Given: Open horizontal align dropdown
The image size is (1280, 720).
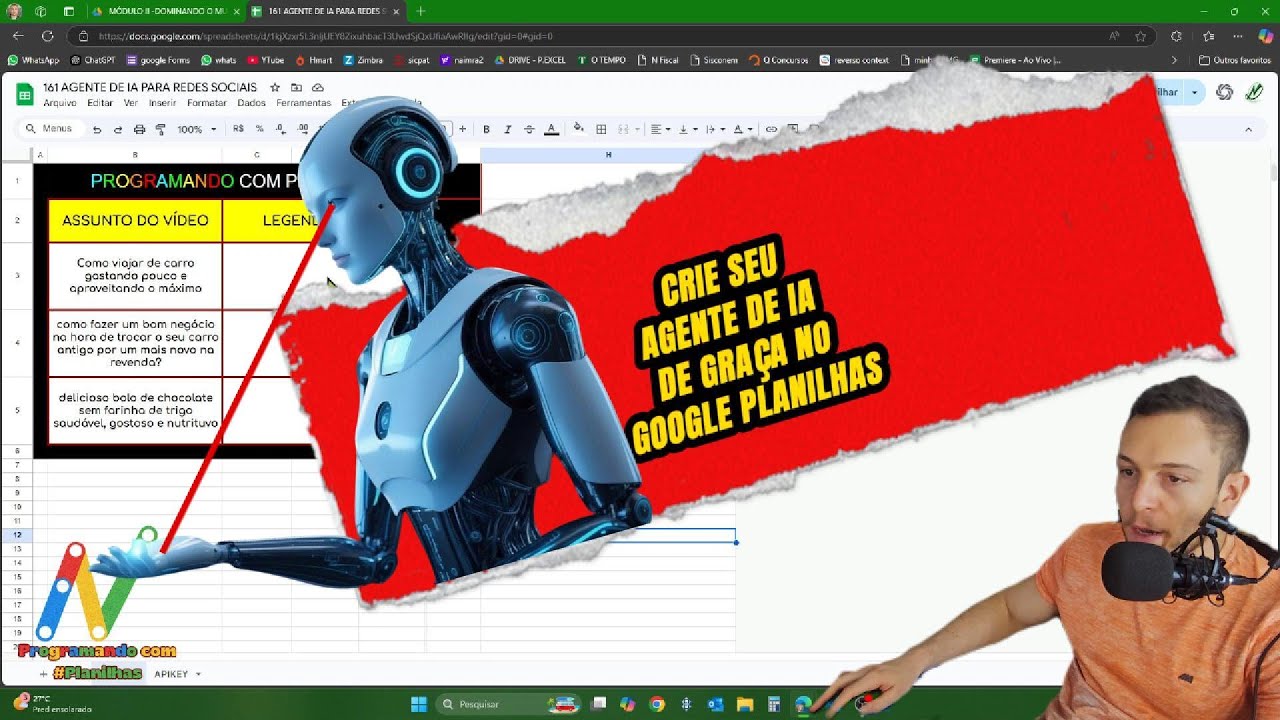Looking at the screenshot, I should click(660, 129).
